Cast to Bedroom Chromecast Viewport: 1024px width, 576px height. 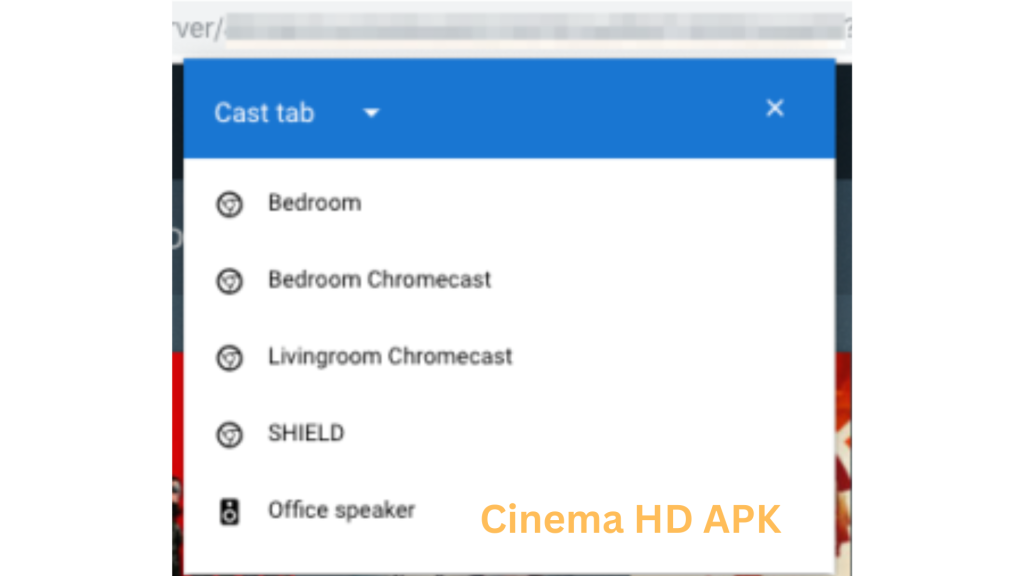point(509,280)
